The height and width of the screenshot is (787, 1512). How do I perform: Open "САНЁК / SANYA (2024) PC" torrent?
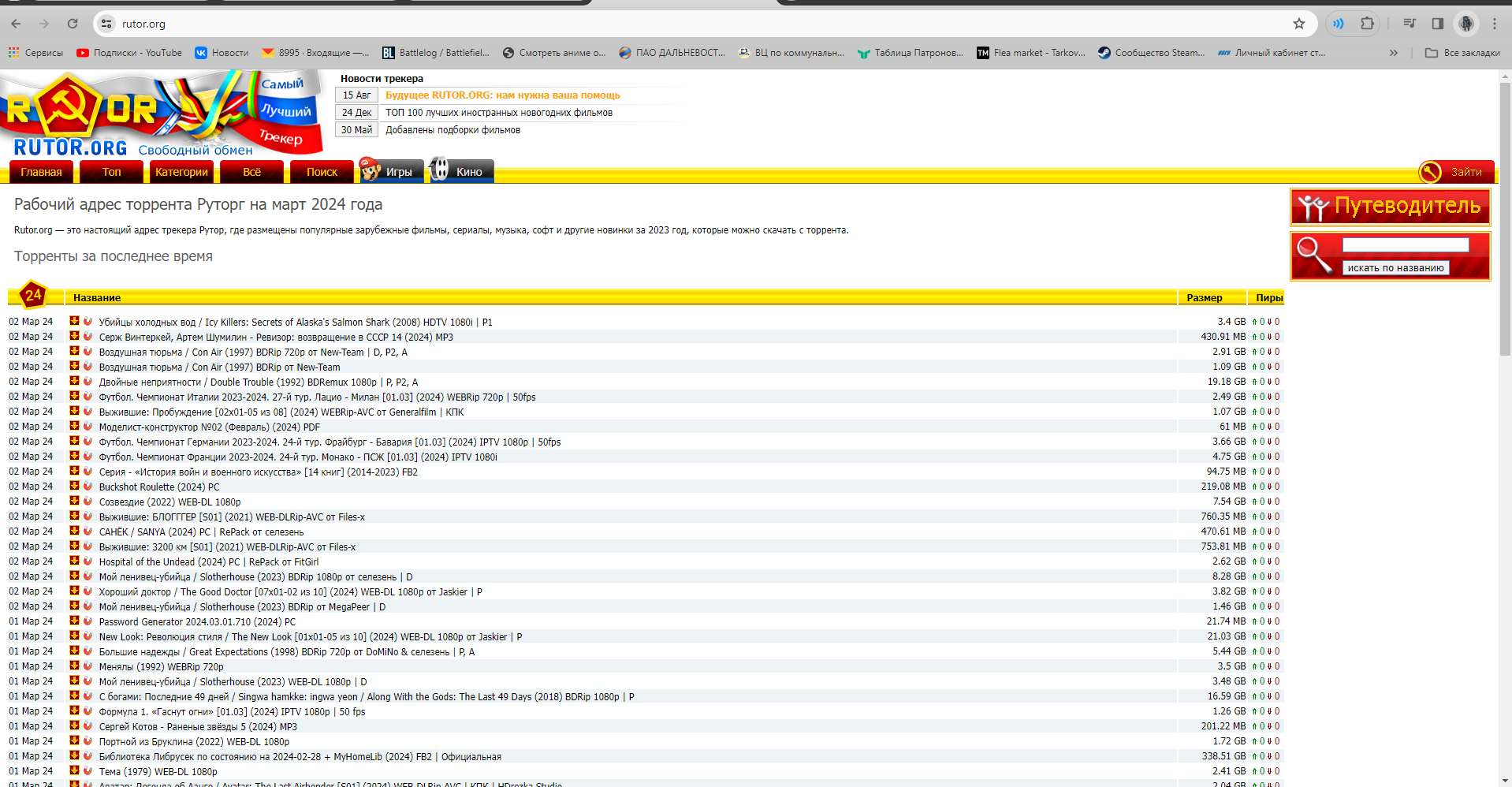201,532
